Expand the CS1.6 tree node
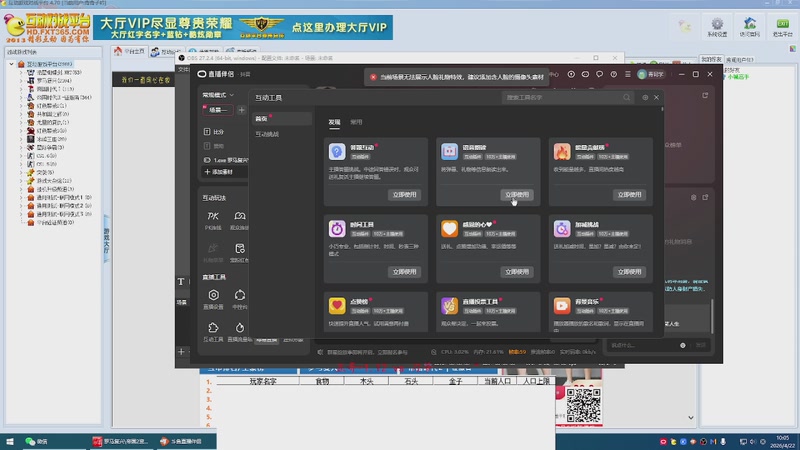This screenshot has width=800, height=450. [x=21, y=156]
